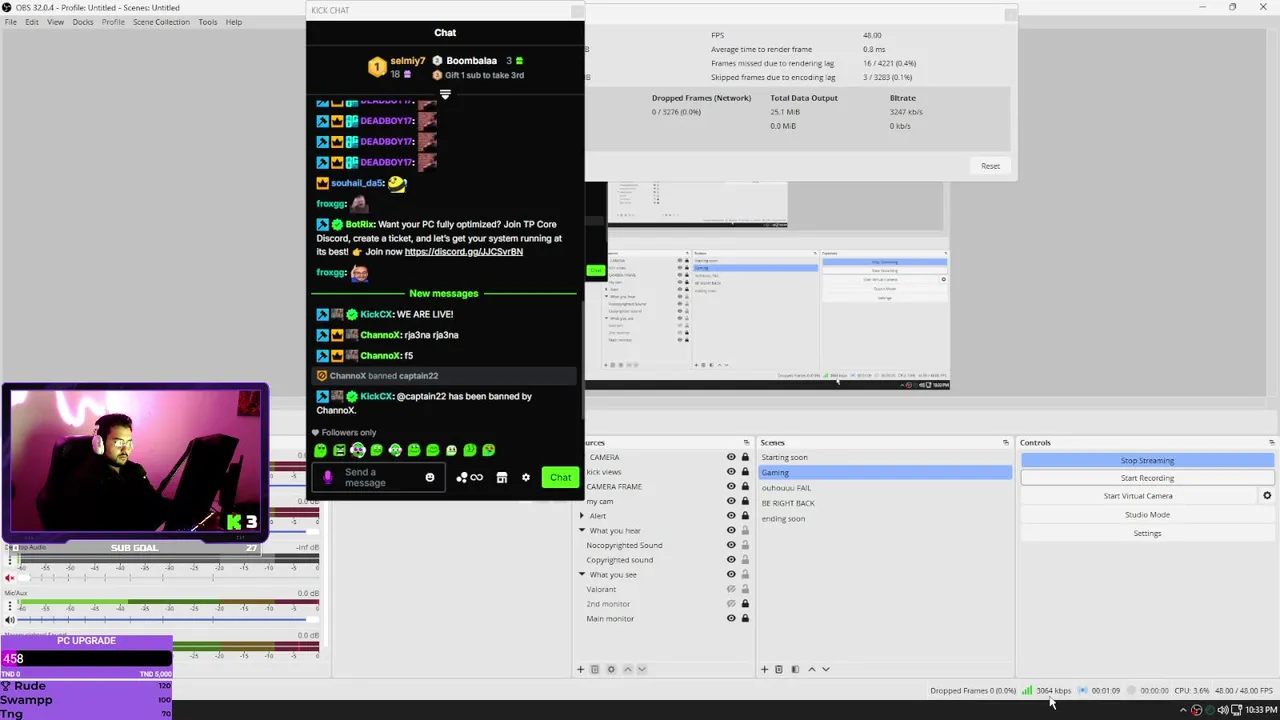Click the green bitrate signal icon in status bar
The width and height of the screenshot is (1280, 720).
click(1027, 690)
